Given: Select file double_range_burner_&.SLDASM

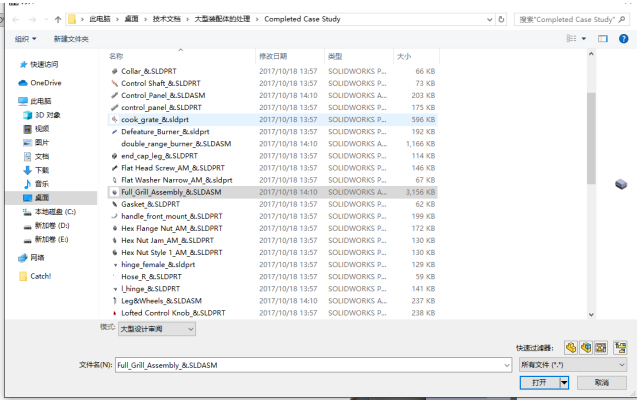Looking at the screenshot, I should pos(176,144).
